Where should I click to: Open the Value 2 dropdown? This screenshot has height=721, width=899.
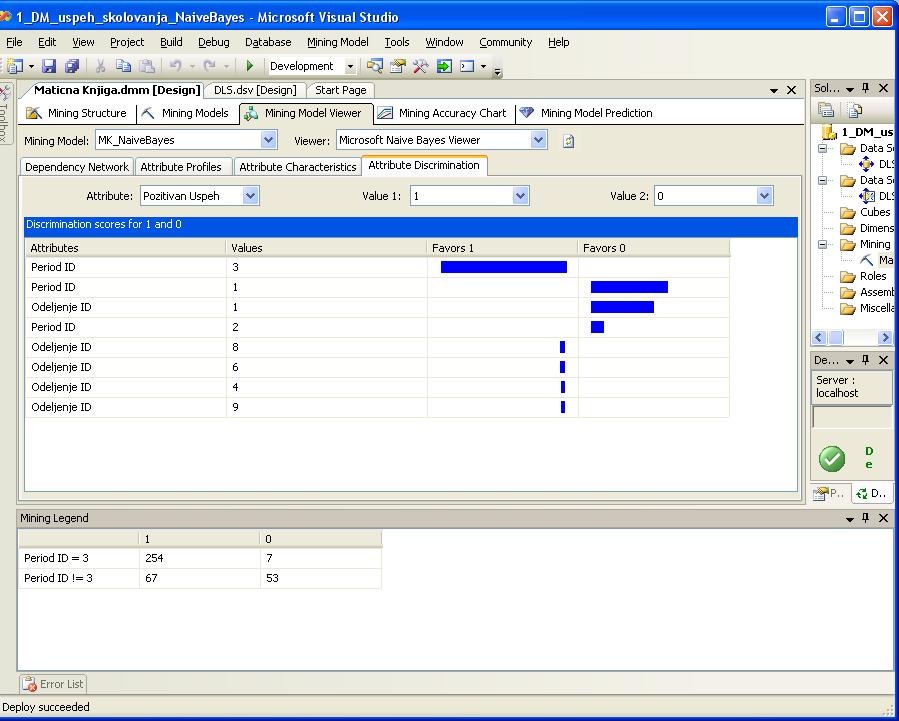tap(764, 196)
